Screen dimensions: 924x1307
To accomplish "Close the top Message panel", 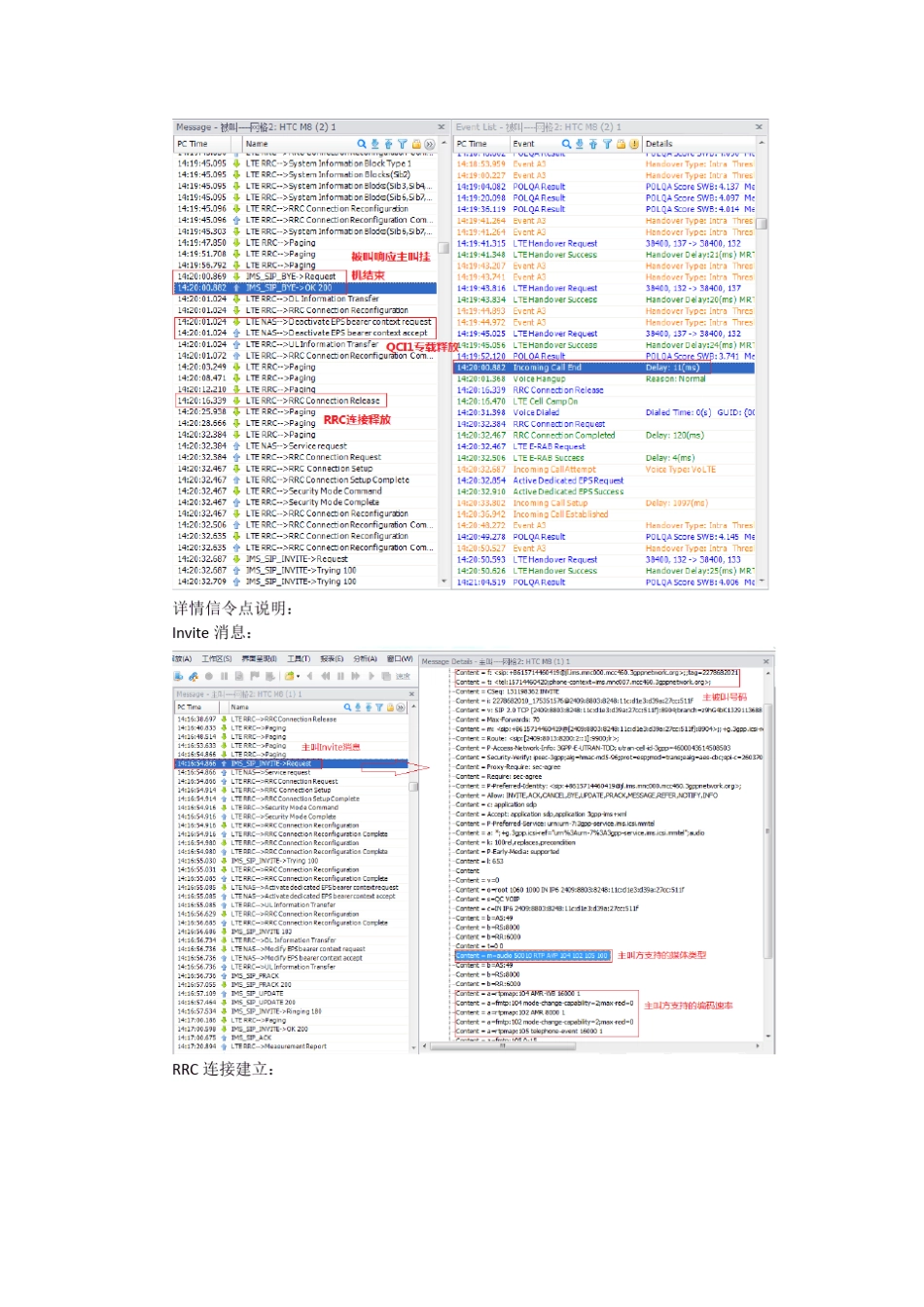I will (x=441, y=126).
